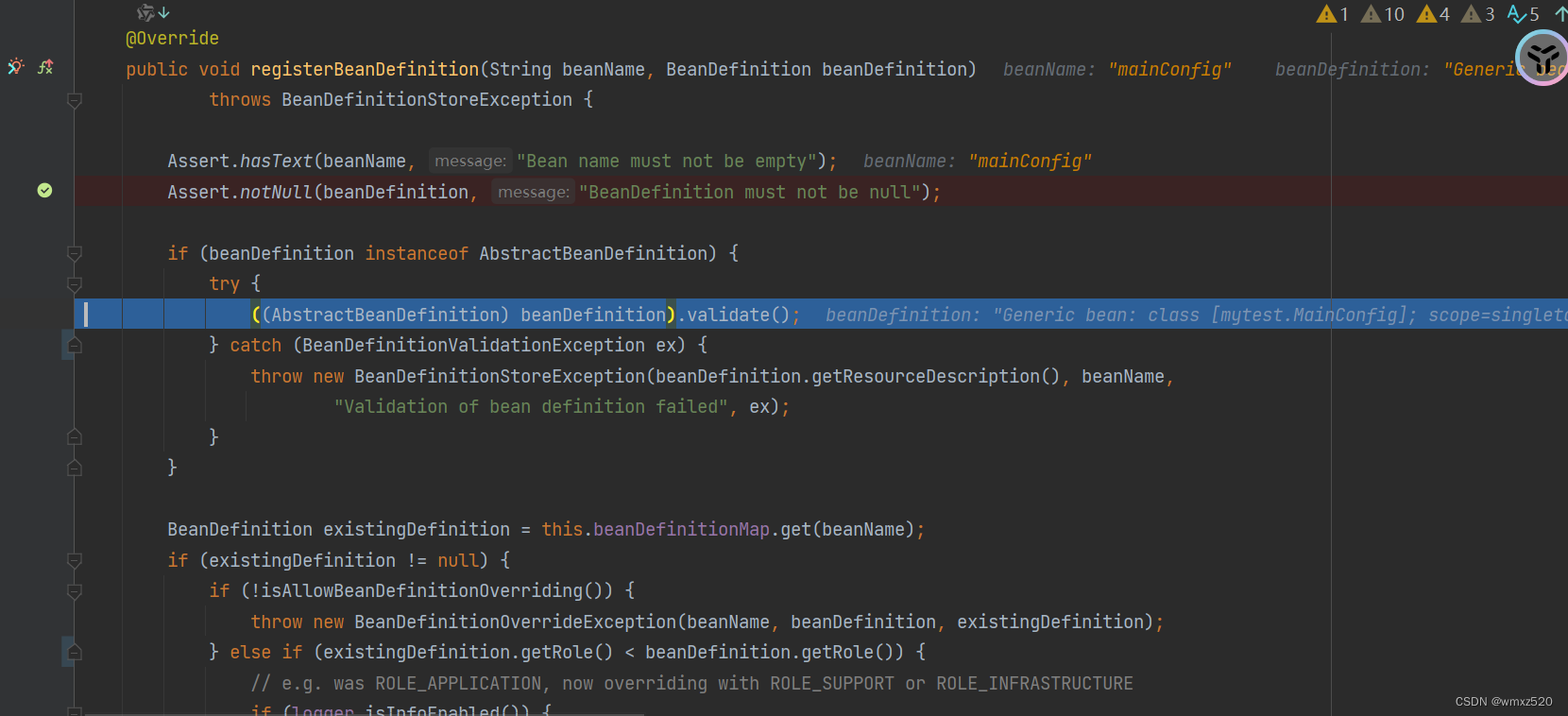The height and width of the screenshot is (716, 1568).
Task: Click the typo indicator showing 5
Action: pyautogui.click(x=1524, y=14)
